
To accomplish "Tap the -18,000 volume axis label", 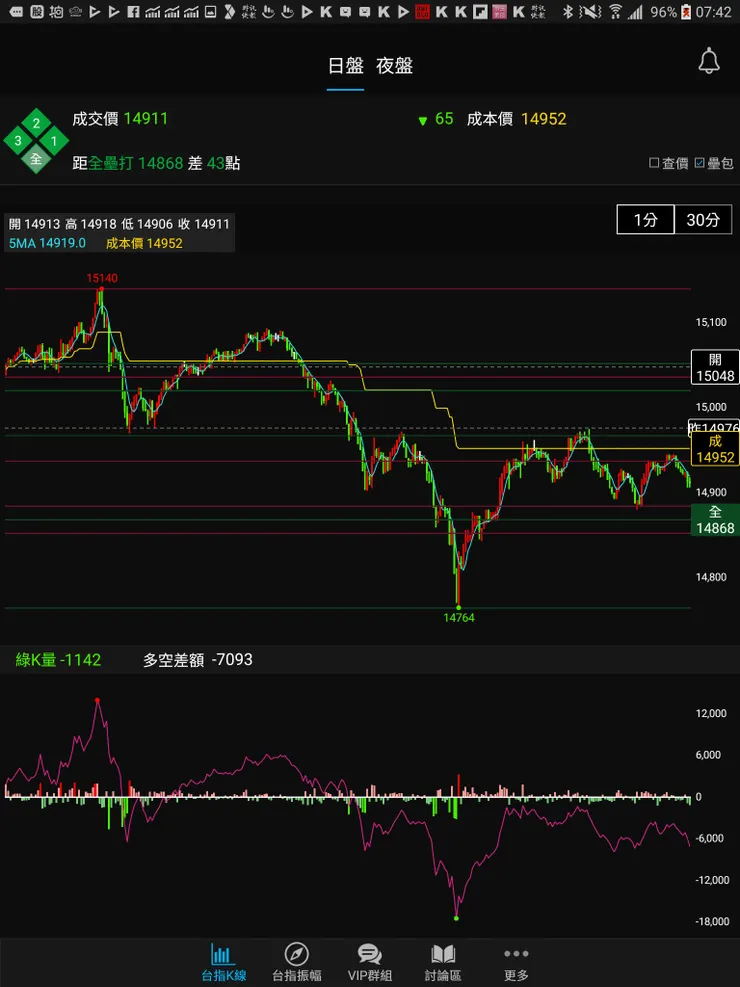I will [x=710, y=922].
